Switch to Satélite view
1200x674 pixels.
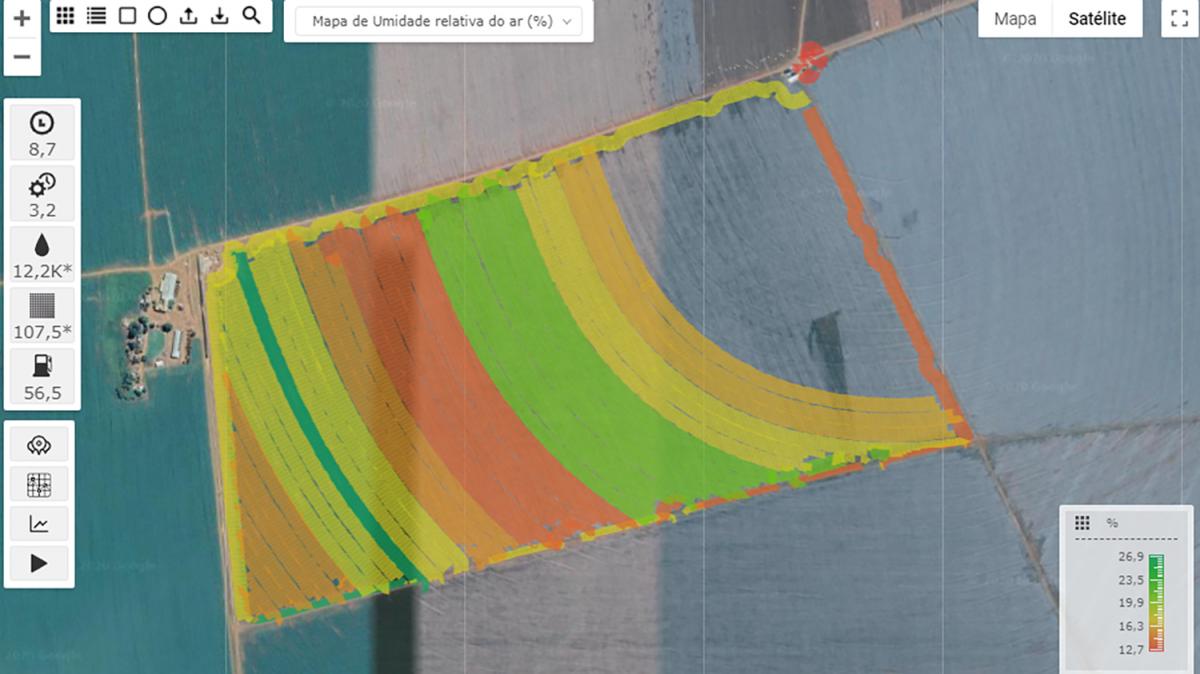(x=1097, y=19)
